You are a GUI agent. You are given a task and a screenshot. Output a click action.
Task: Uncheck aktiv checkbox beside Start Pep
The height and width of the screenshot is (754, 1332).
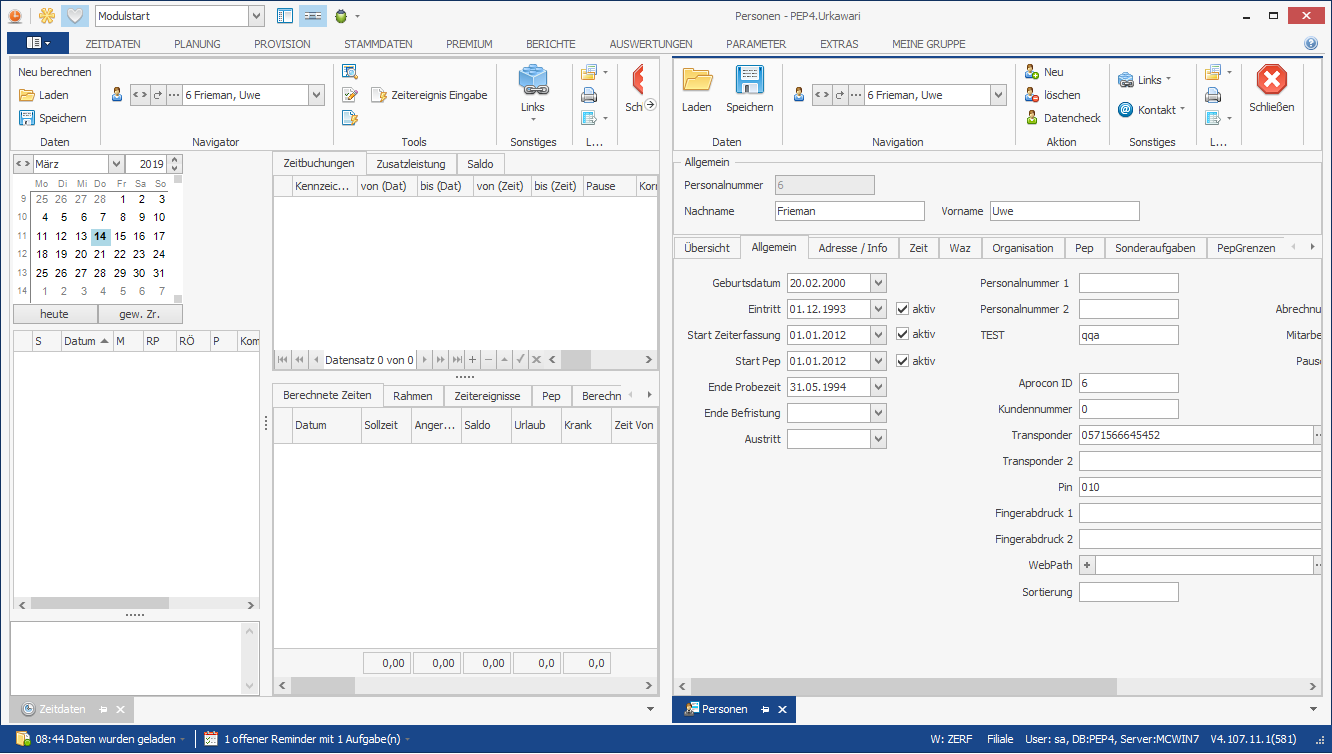[x=903, y=361]
